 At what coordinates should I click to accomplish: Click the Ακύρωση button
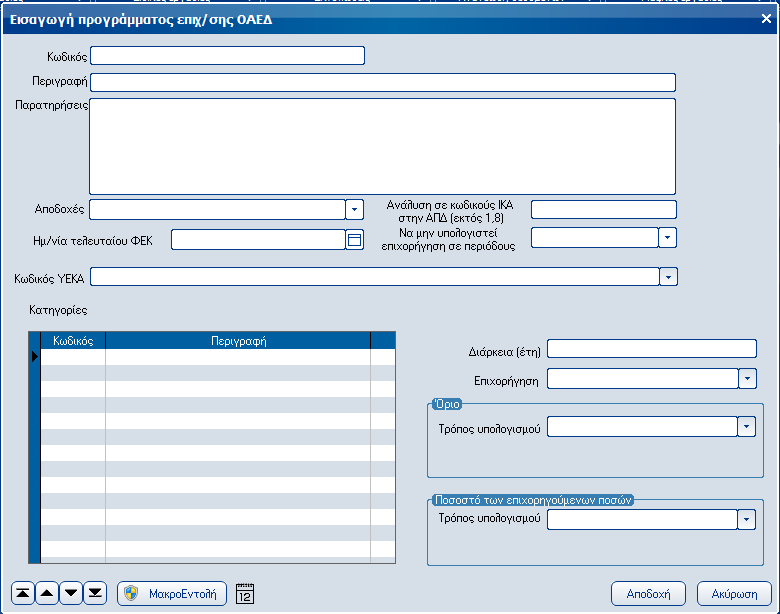(x=734, y=594)
